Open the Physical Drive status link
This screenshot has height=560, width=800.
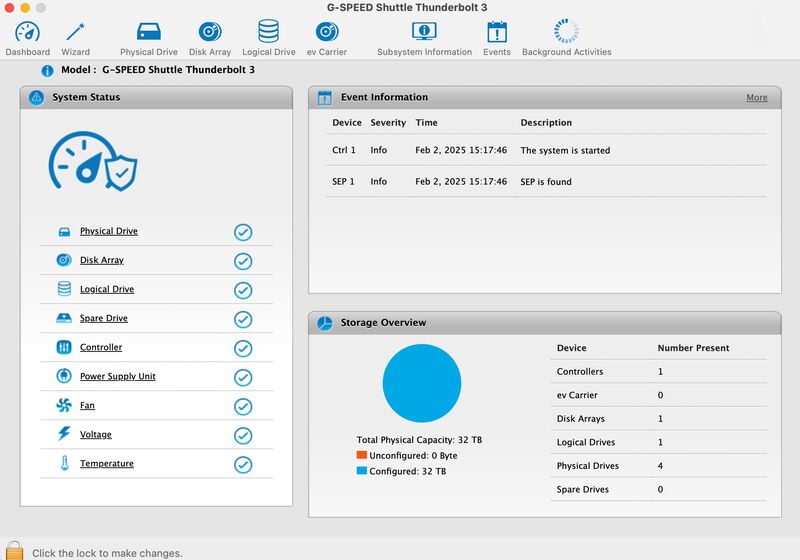click(x=109, y=232)
